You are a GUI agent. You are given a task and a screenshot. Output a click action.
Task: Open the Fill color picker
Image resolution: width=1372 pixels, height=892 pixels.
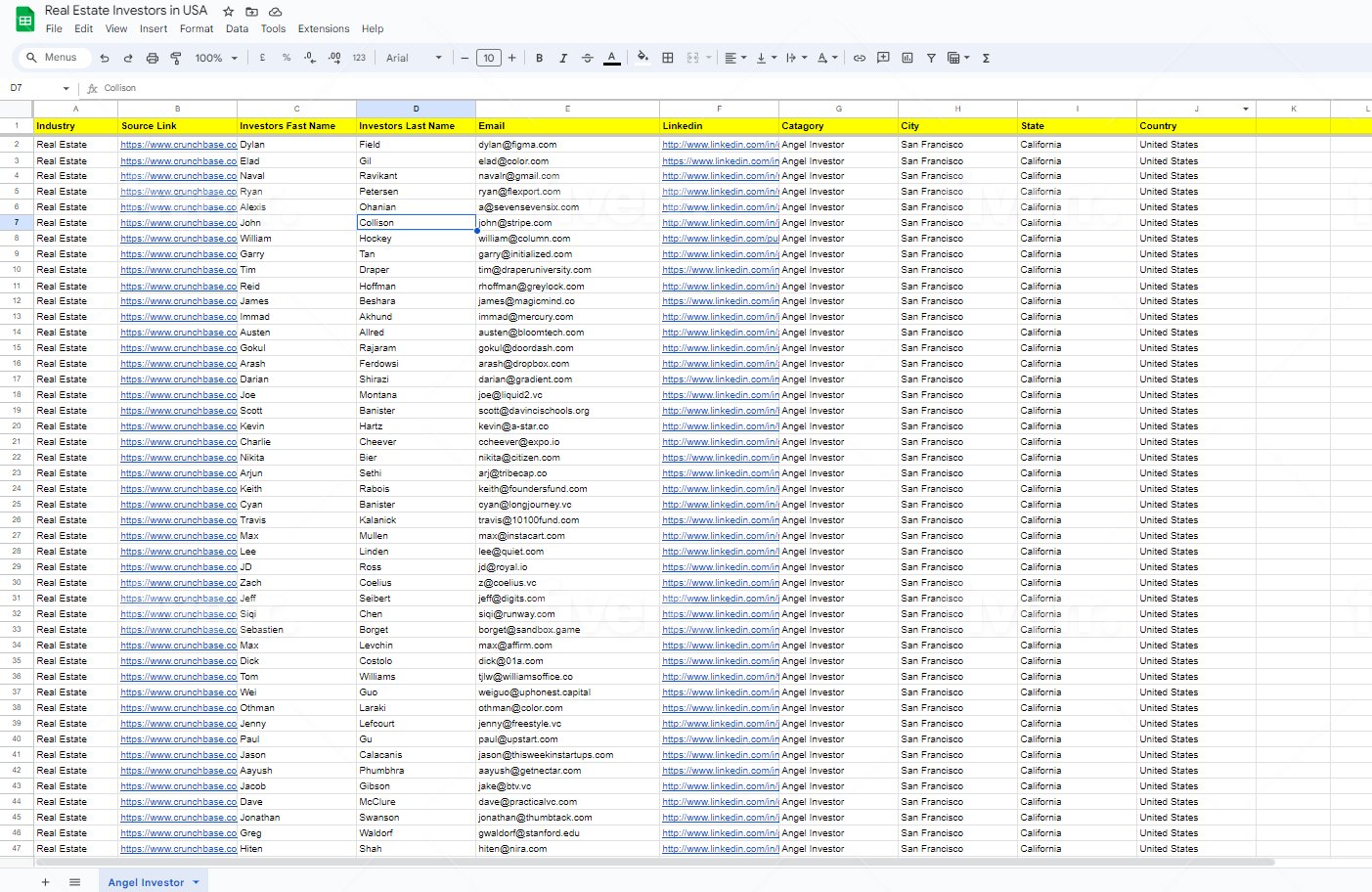pos(642,58)
